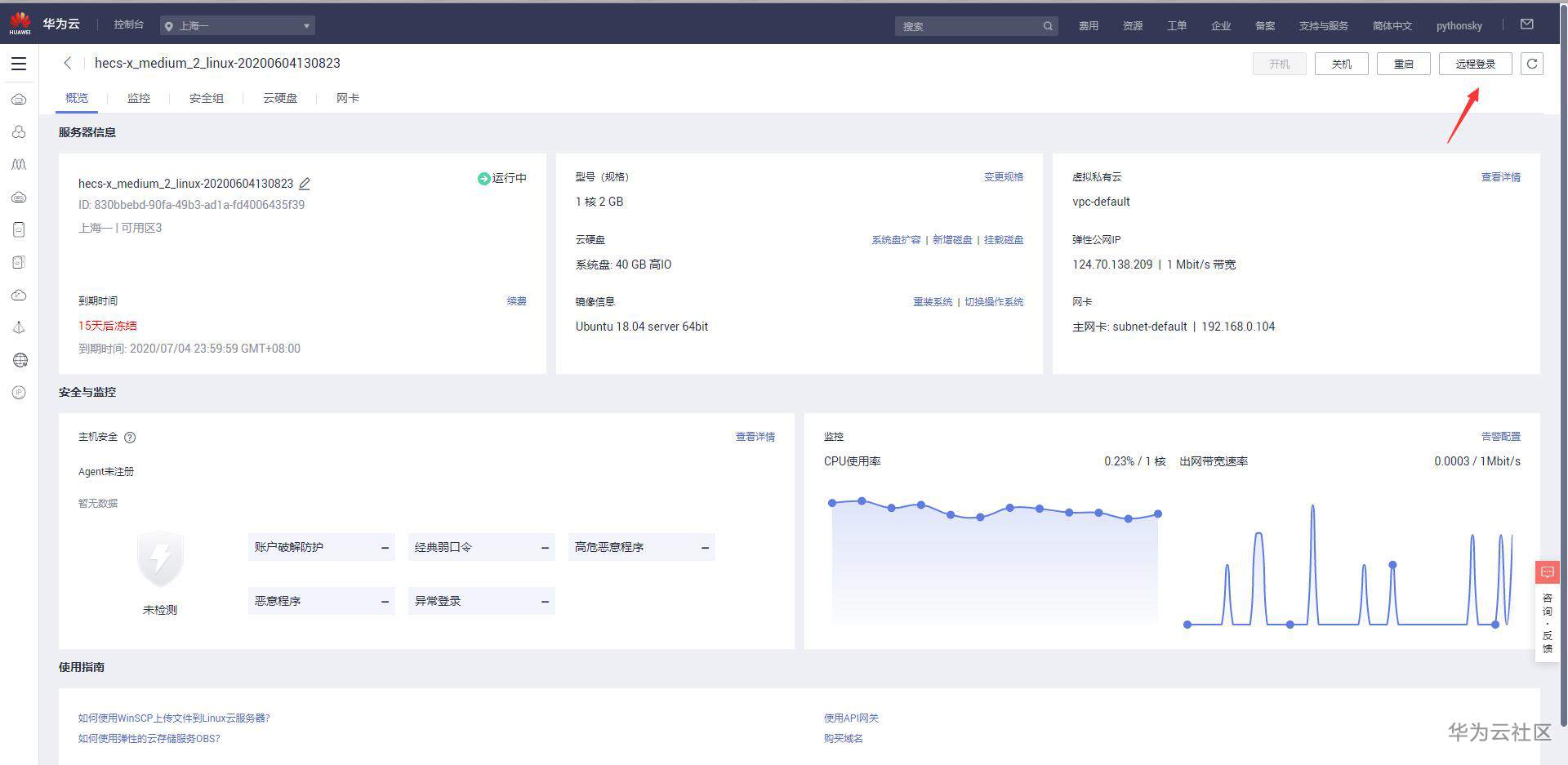Click the help icon beside 主机安全
The image size is (1568, 765).
coord(130,438)
